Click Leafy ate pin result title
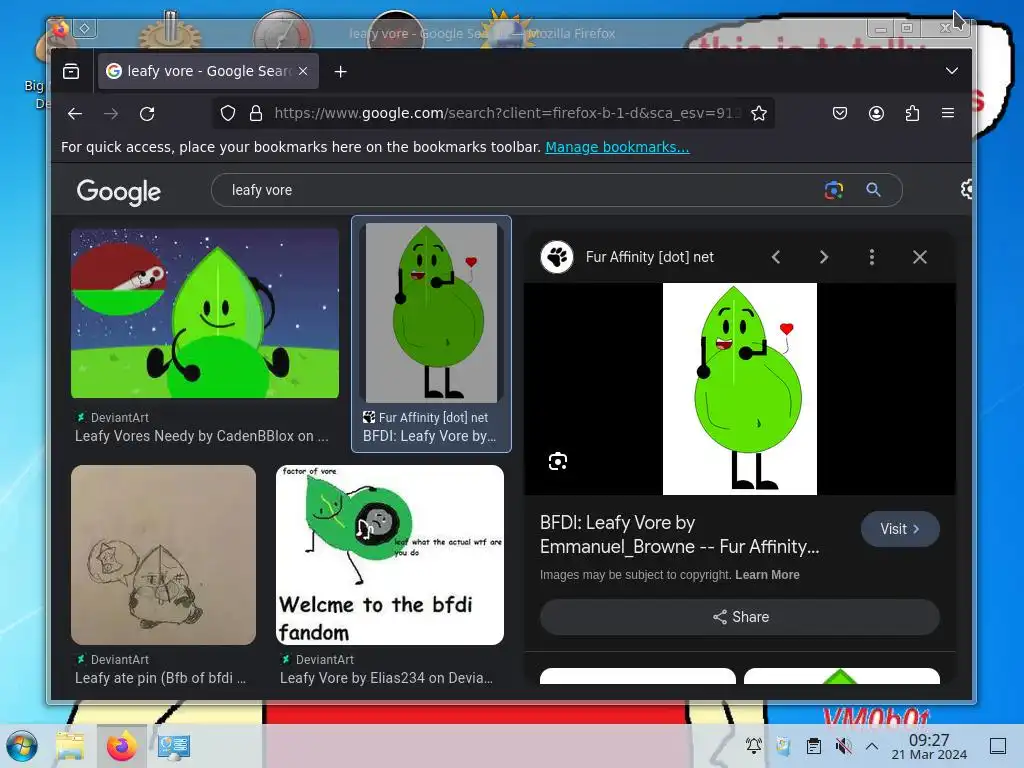This screenshot has height=768, width=1024. [x=160, y=679]
